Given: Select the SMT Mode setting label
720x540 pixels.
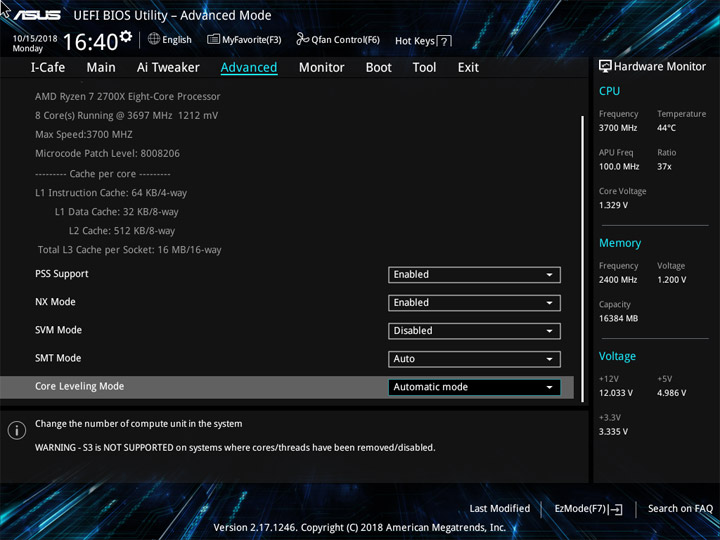Looking at the screenshot, I should tap(58, 358).
